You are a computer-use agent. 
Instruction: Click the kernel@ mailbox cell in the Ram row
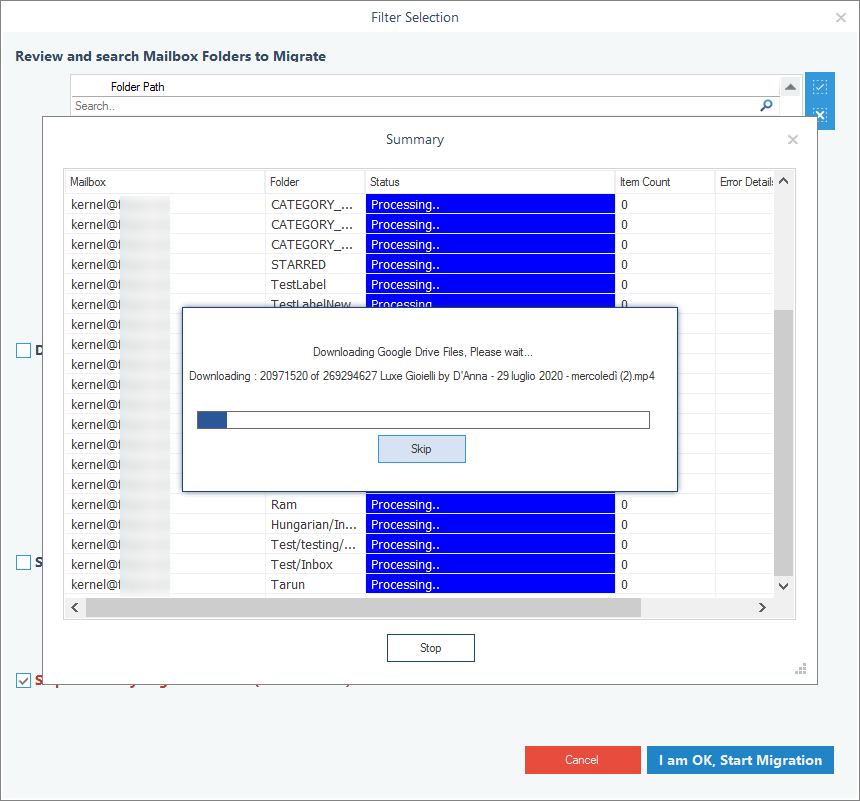click(165, 505)
